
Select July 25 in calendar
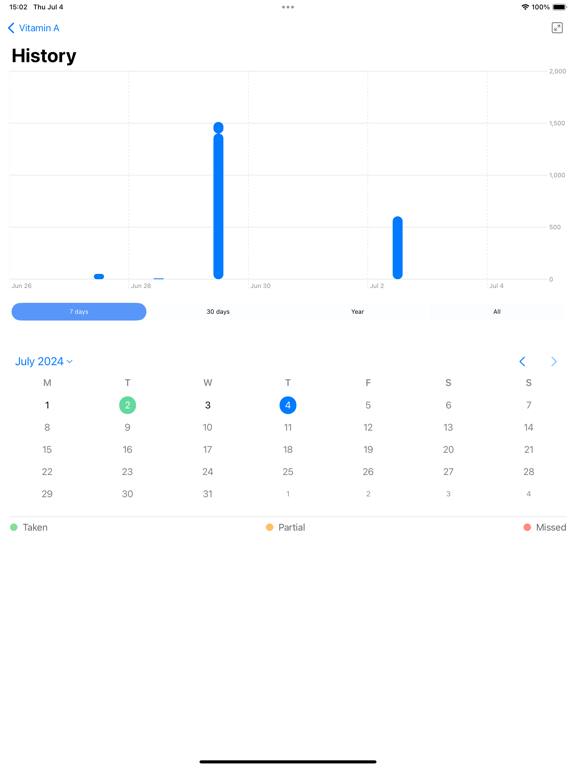click(288, 472)
